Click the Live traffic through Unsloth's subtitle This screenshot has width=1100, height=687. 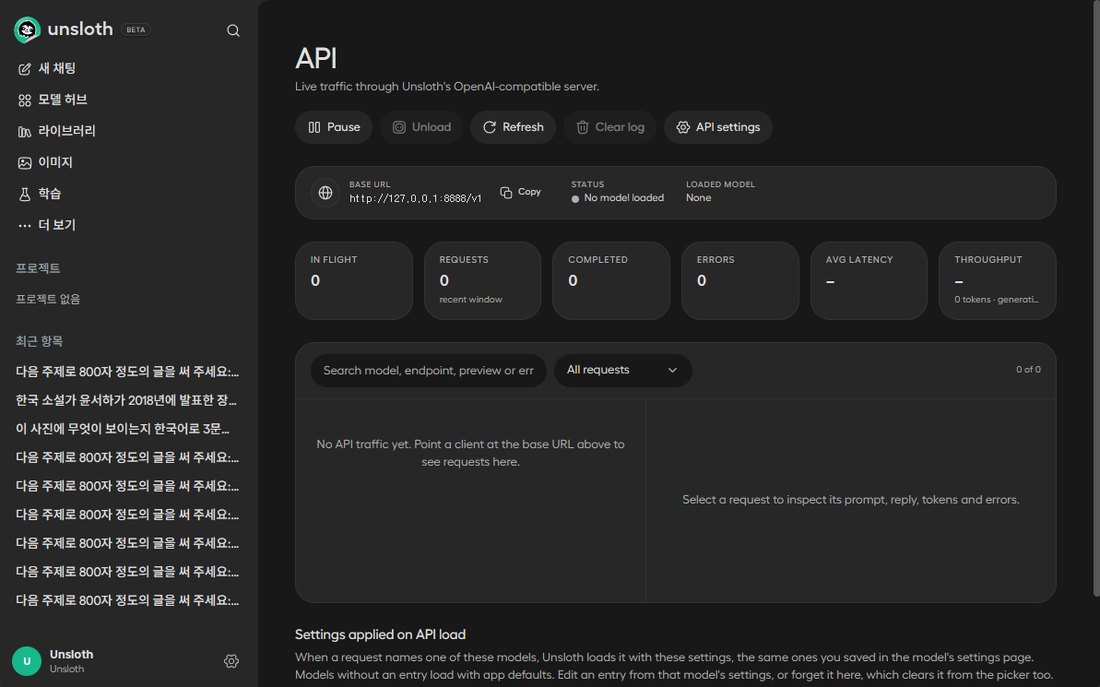click(447, 86)
